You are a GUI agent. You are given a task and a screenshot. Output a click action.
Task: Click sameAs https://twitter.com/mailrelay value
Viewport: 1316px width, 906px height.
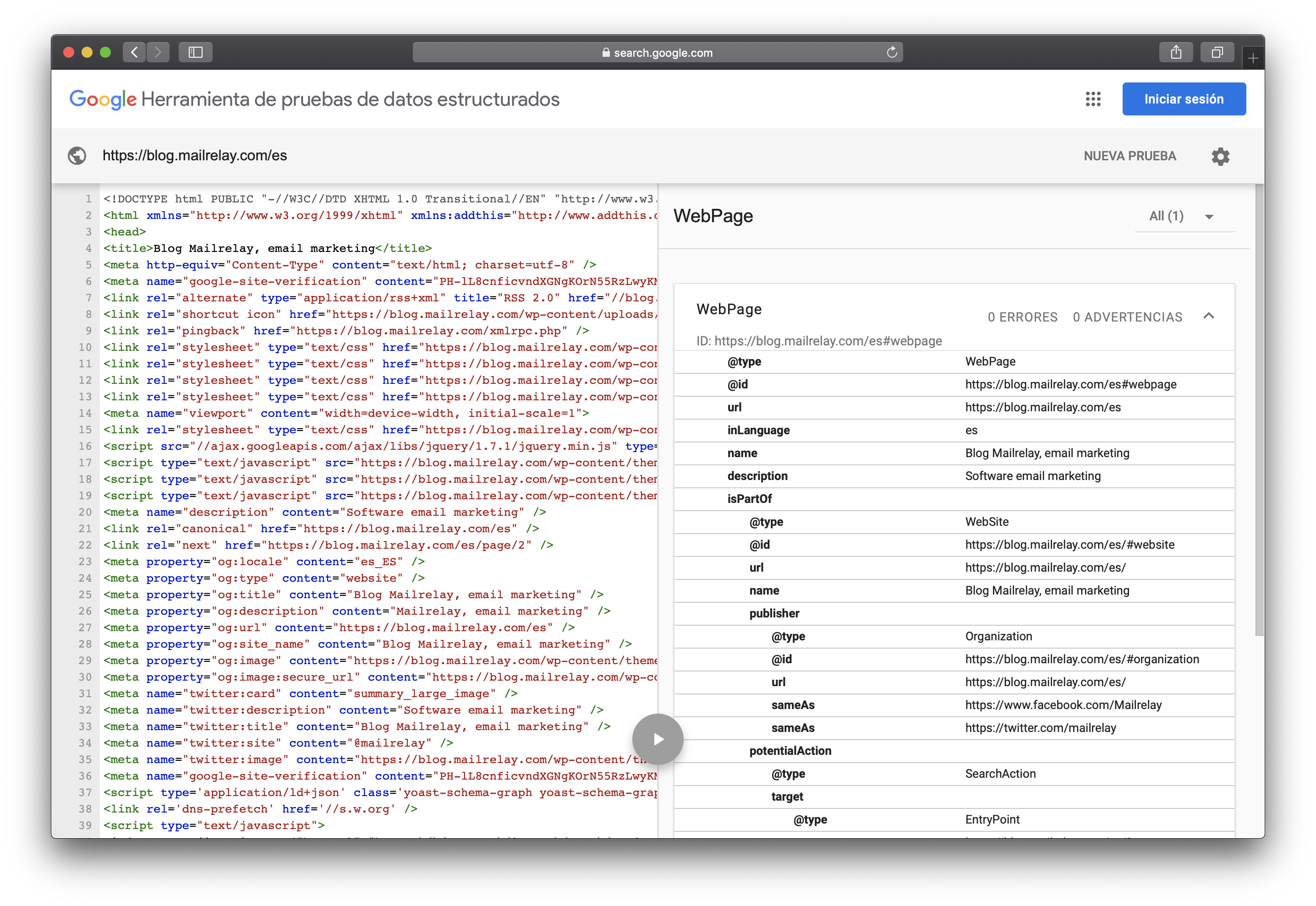(x=1040, y=728)
